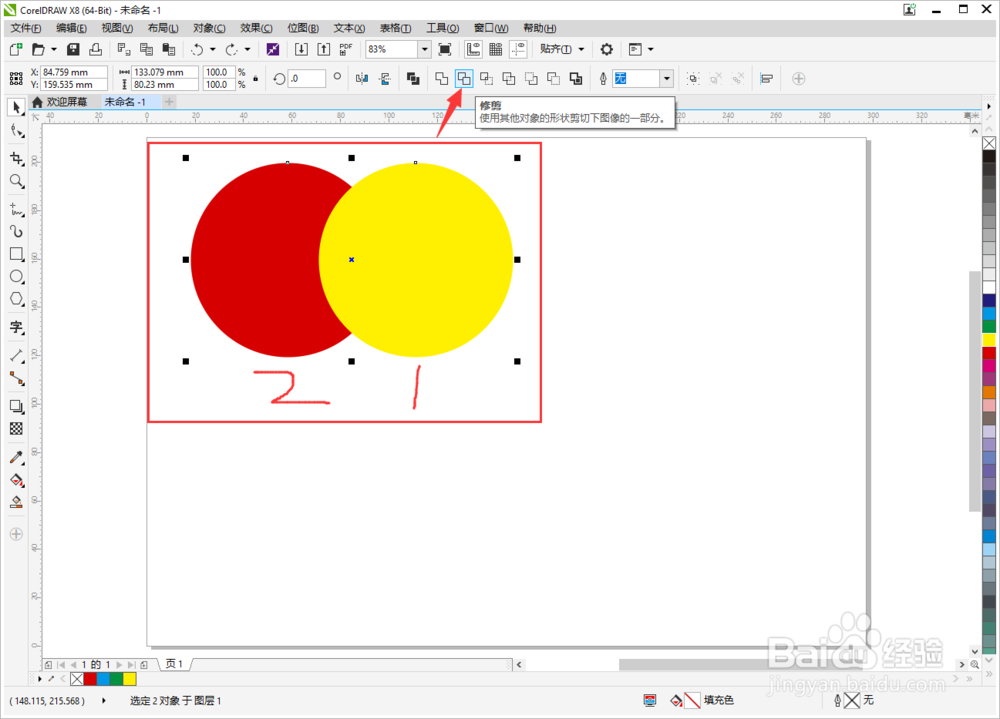Click the Simplify button
1000x719 pixels.
508,78
